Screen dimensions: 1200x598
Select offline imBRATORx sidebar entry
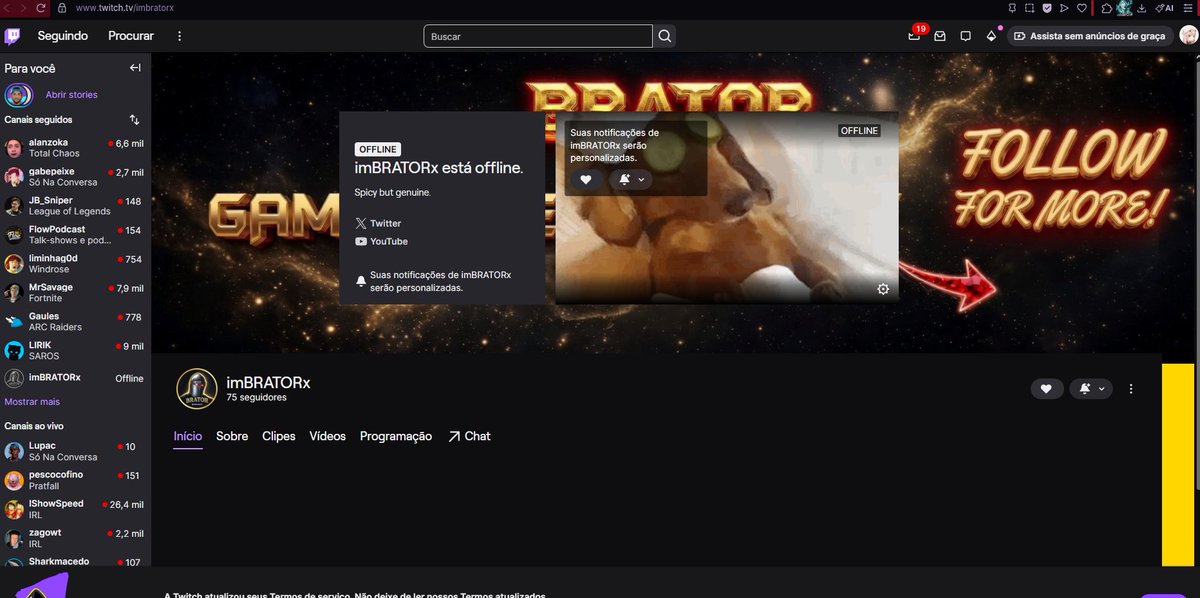coord(75,378)
